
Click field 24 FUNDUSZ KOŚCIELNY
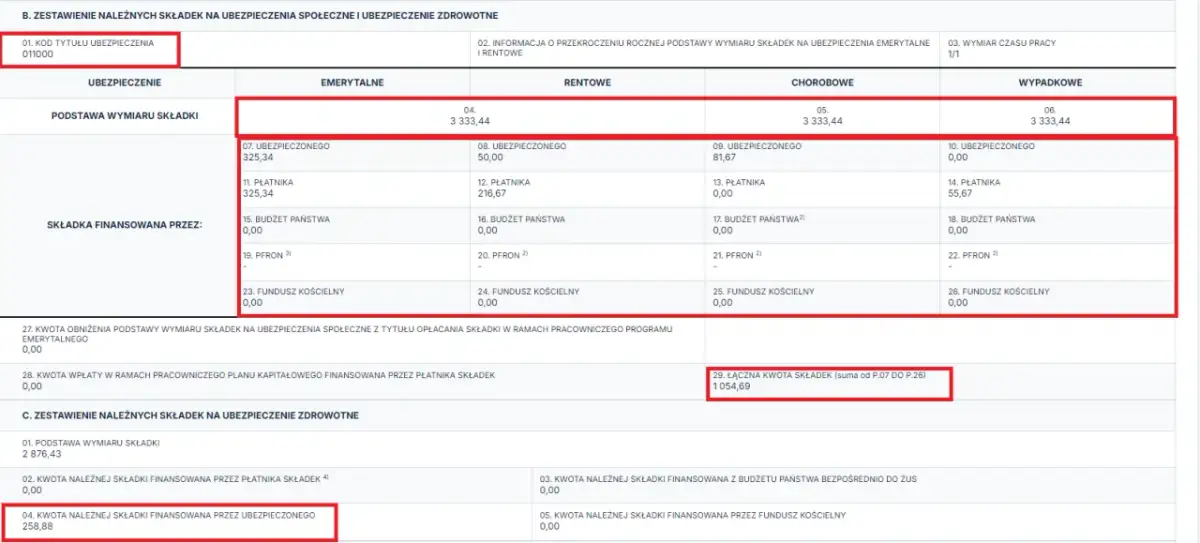[587, 297]
